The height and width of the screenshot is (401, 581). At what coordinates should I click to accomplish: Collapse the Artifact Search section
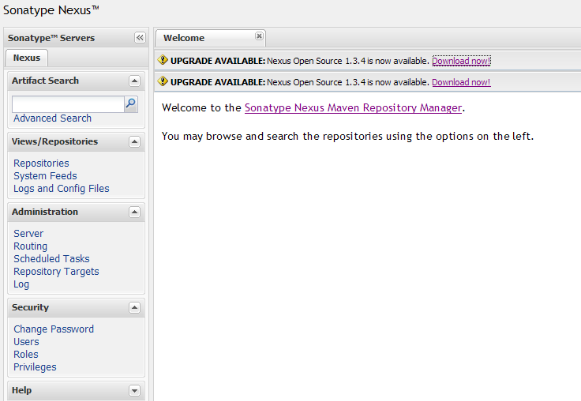click(135, 81)
